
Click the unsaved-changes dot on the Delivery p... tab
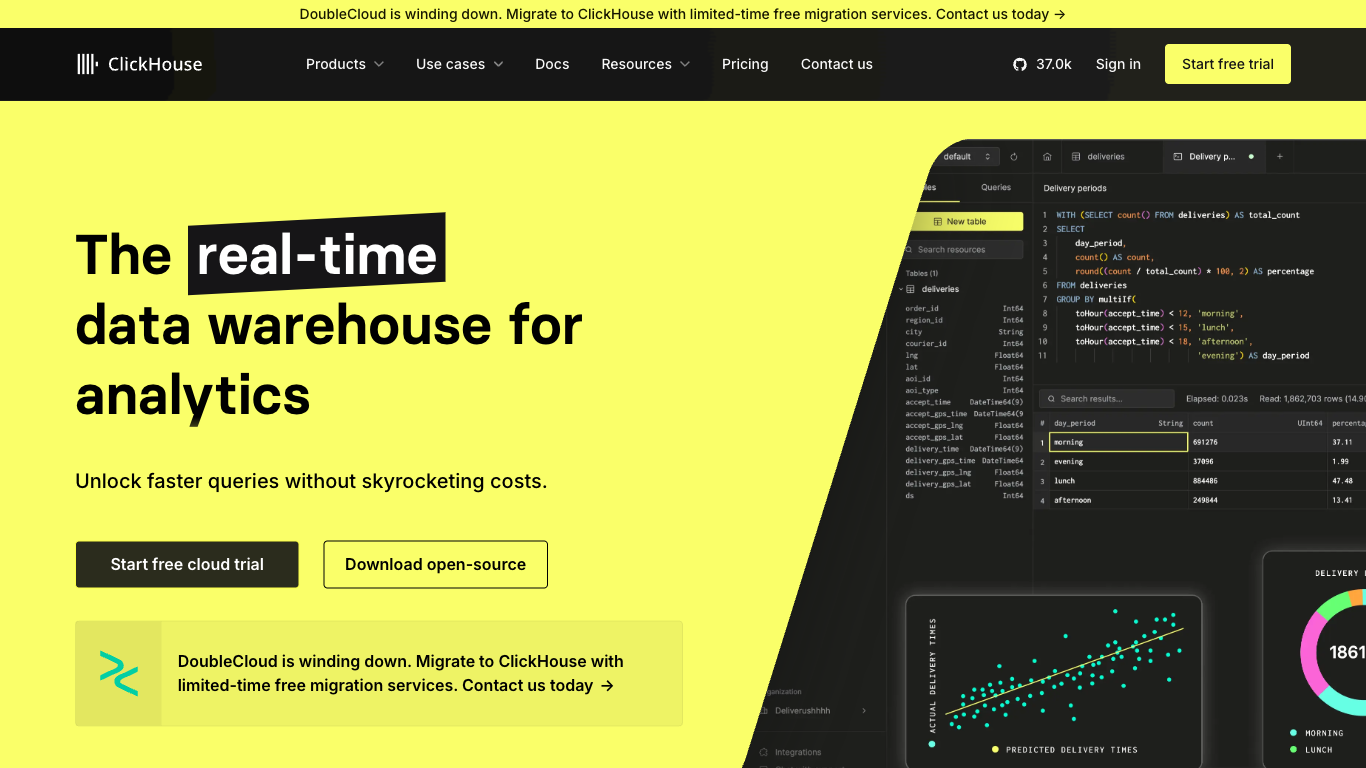point(1251,157)
